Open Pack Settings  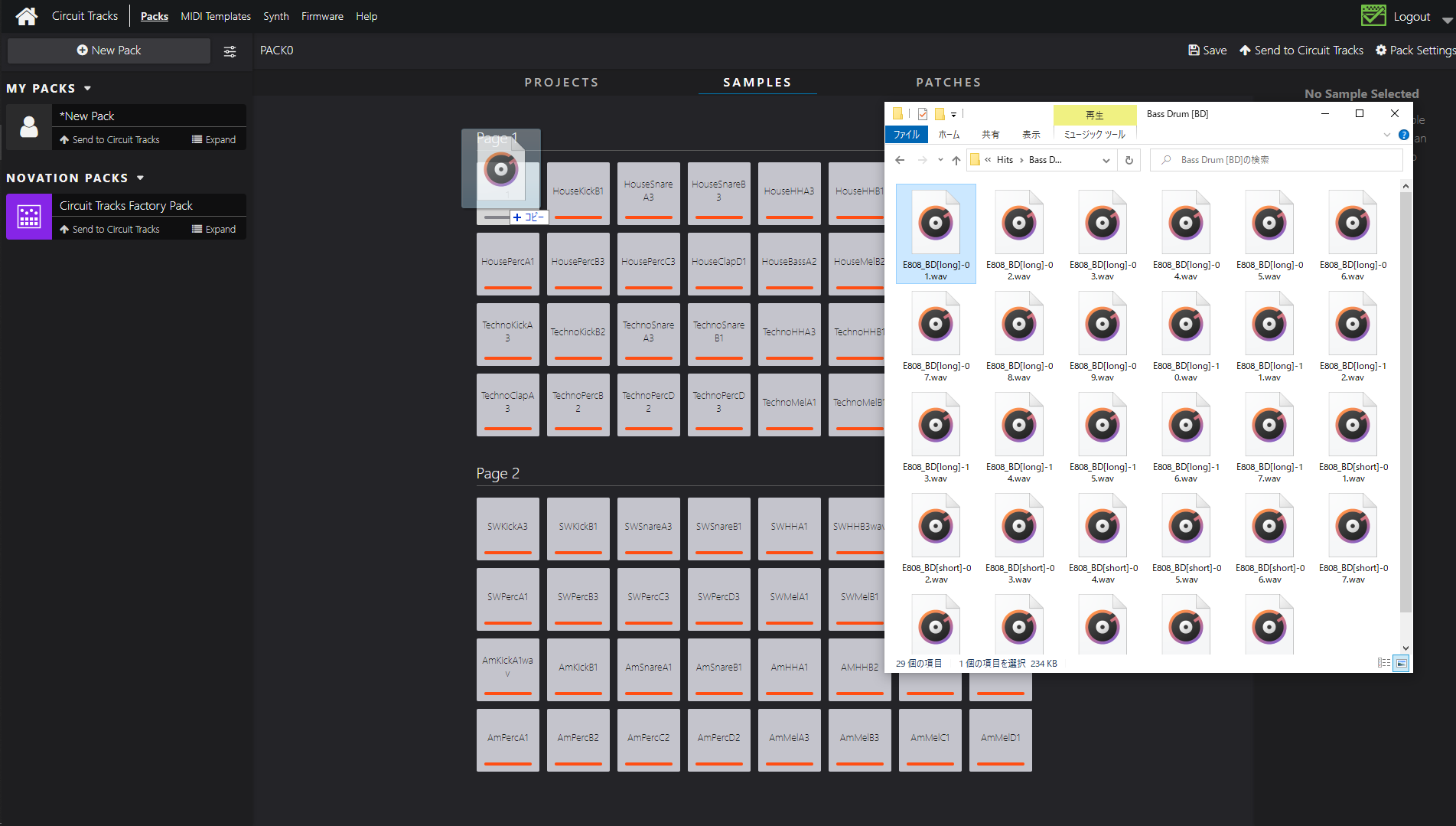pos(1415,51)
